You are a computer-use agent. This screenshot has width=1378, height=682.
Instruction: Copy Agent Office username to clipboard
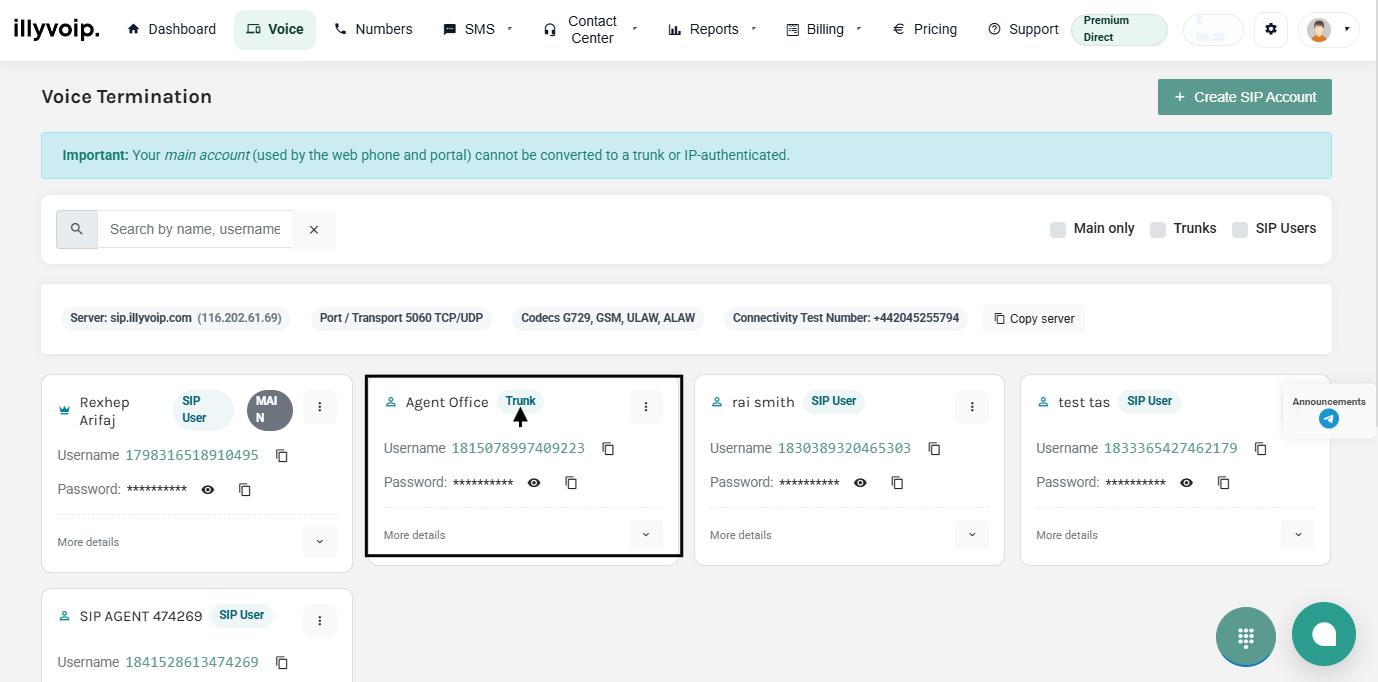pos(608,449)
